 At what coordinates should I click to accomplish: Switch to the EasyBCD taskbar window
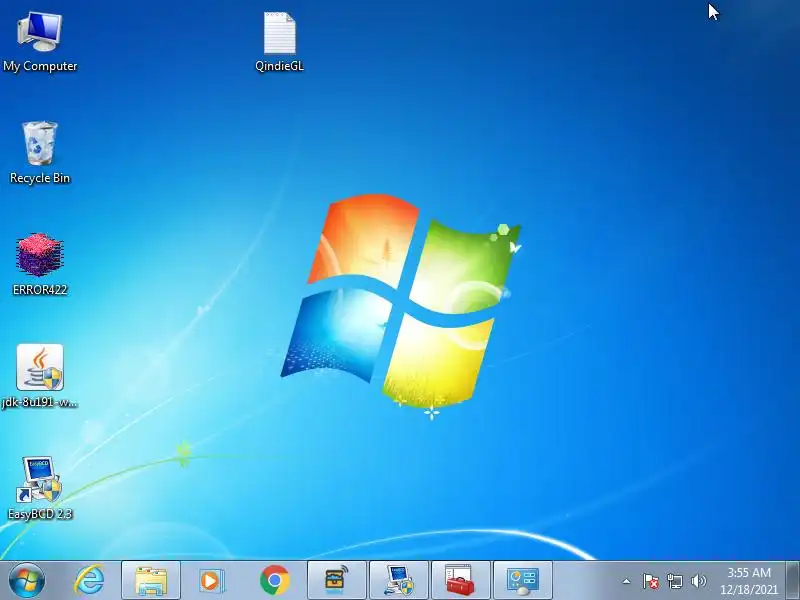tap(399, 581)
